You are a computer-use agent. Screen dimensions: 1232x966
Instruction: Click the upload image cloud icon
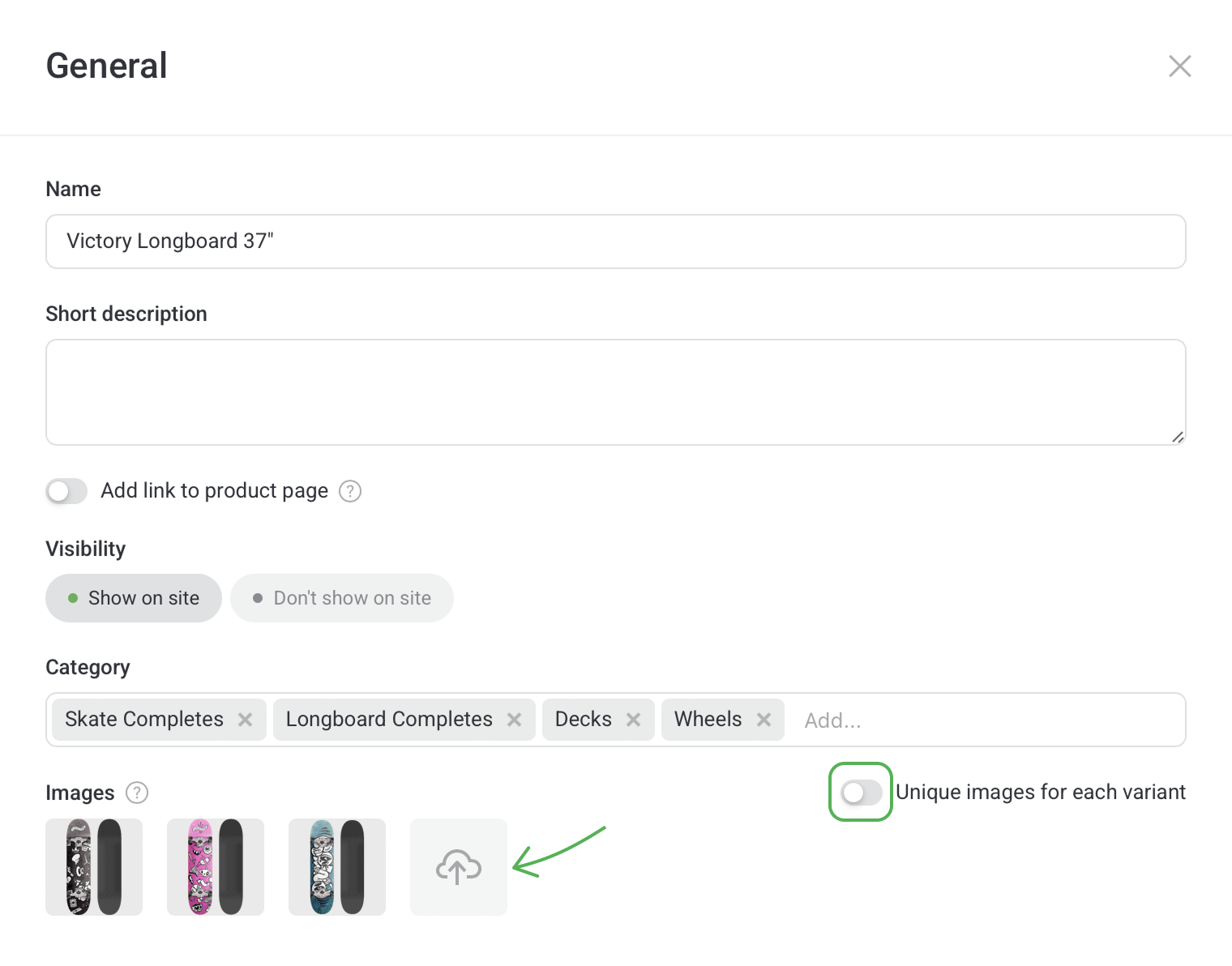459,867
